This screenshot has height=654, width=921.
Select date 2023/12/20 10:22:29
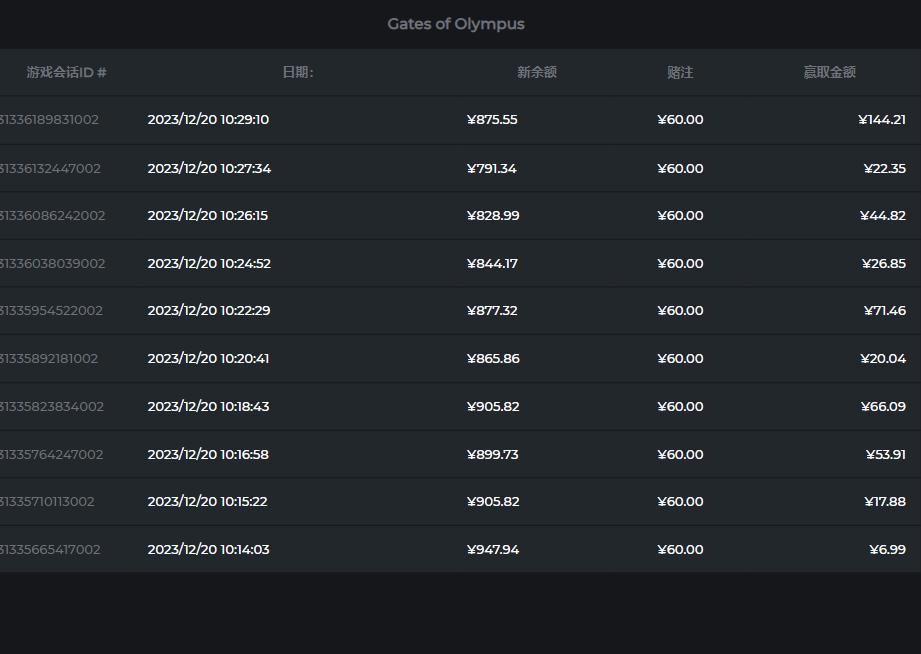click(x=209, y=311)
